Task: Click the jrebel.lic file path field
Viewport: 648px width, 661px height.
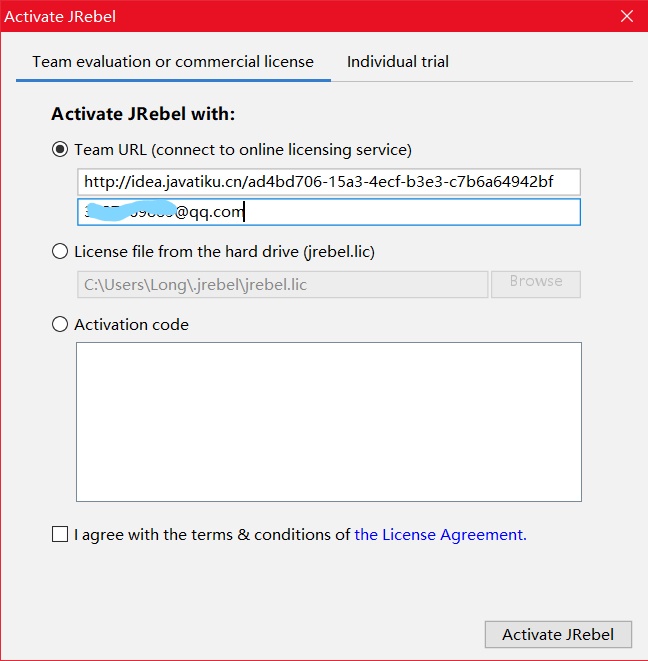Action: (x=282, y=285)
